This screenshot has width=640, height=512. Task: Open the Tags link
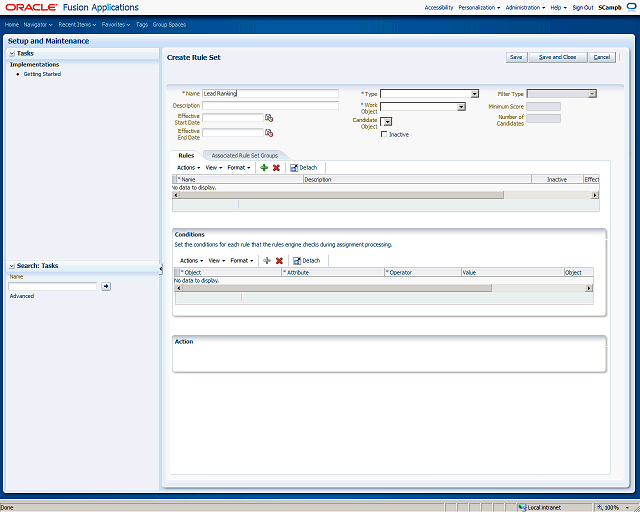point(142,24)
